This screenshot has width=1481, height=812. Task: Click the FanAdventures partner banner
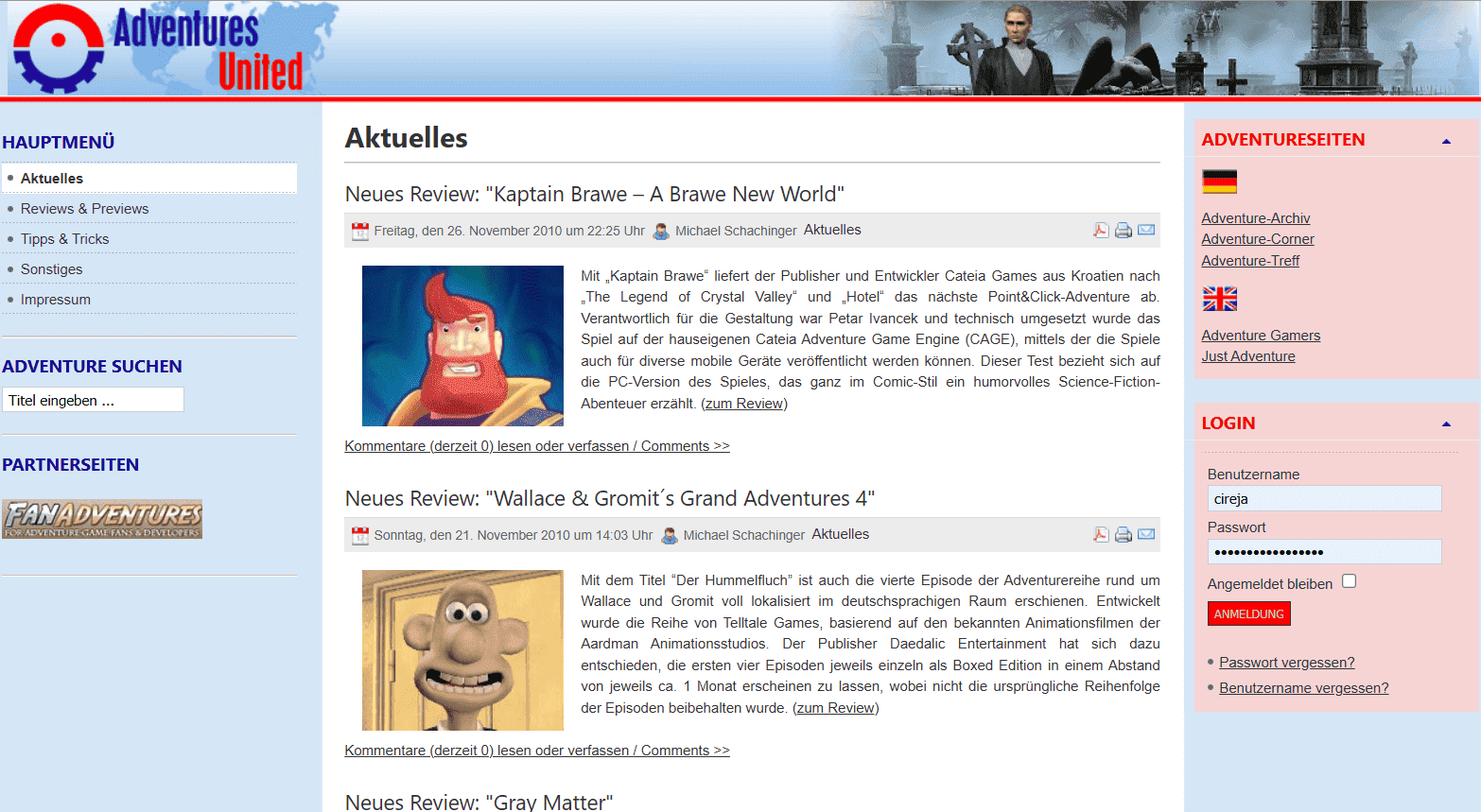102,519
